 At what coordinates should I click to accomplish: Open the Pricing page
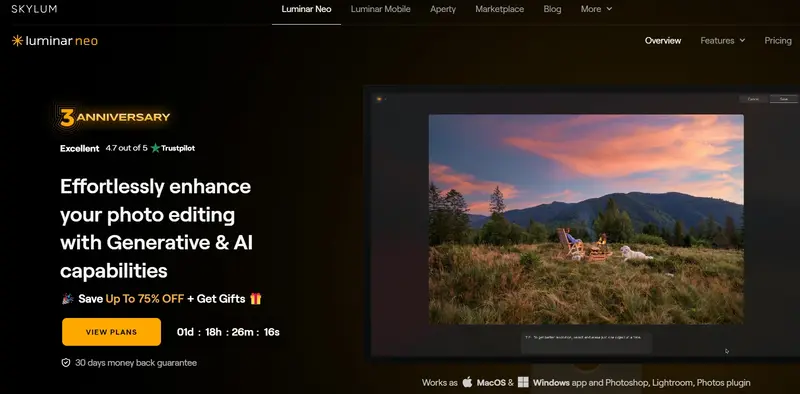[x=778, y=41]
